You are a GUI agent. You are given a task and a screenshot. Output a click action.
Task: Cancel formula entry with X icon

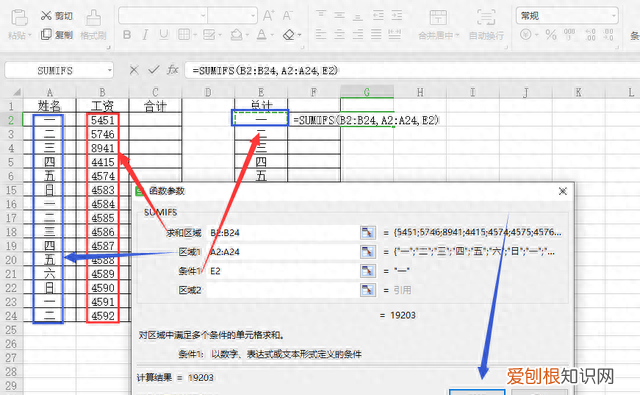point(134,70)
